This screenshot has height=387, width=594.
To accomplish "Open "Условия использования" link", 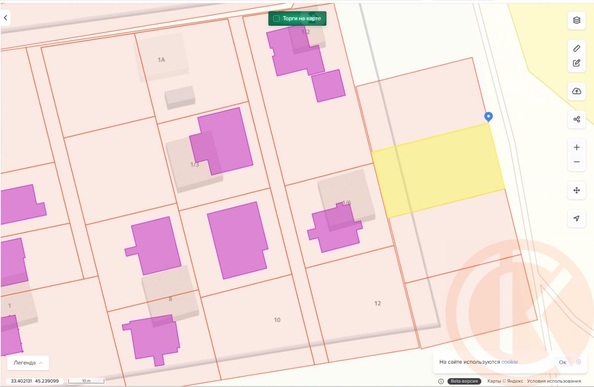I will pos(553,381).
